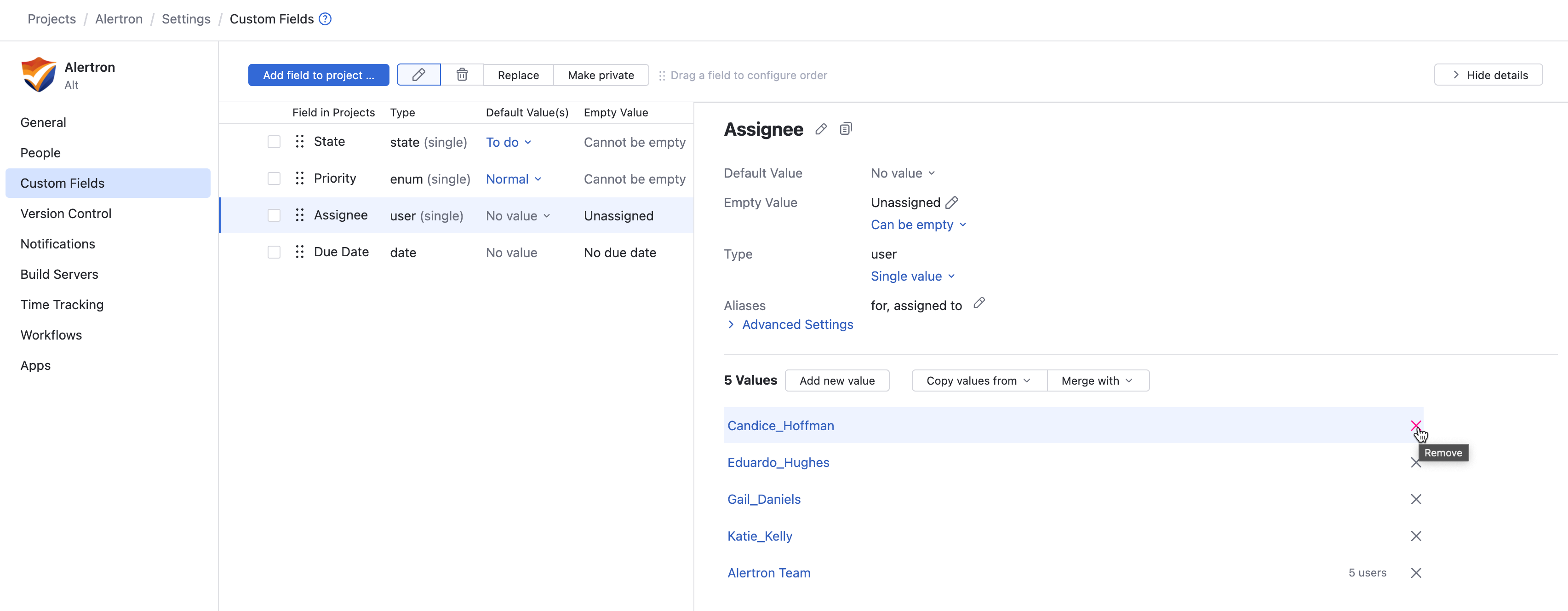Viewport: 1568px width, 611px height.
Task: Open the Assignee row No value dropdown
Action: click(x=518, y=216)
